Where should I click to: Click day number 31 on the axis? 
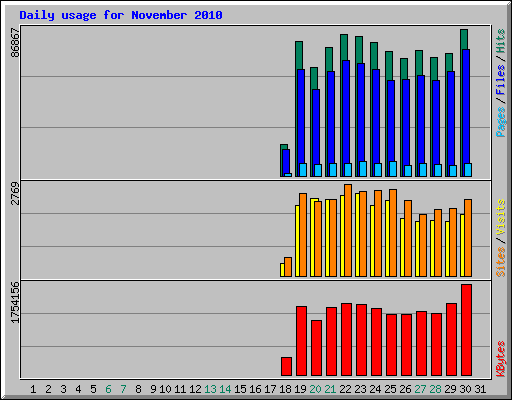[480, 389]
